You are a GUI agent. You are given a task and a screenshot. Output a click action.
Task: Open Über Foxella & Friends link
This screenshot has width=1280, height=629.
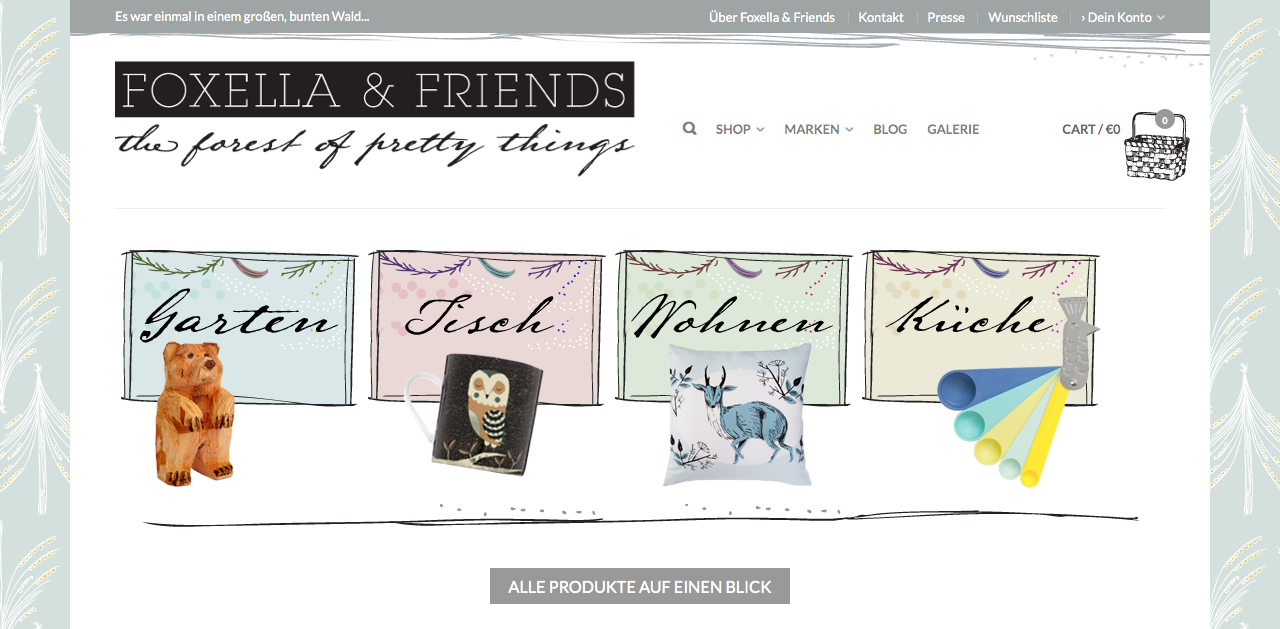(x=772, y=17)
